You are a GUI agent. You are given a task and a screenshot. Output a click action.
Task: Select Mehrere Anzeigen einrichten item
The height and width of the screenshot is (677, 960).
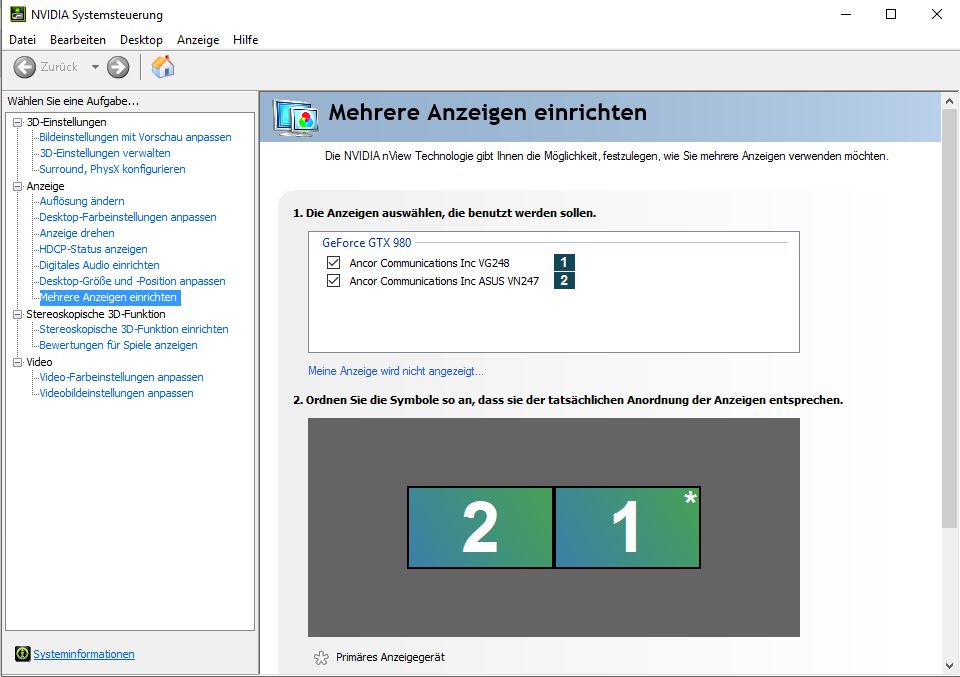point(109,297)
